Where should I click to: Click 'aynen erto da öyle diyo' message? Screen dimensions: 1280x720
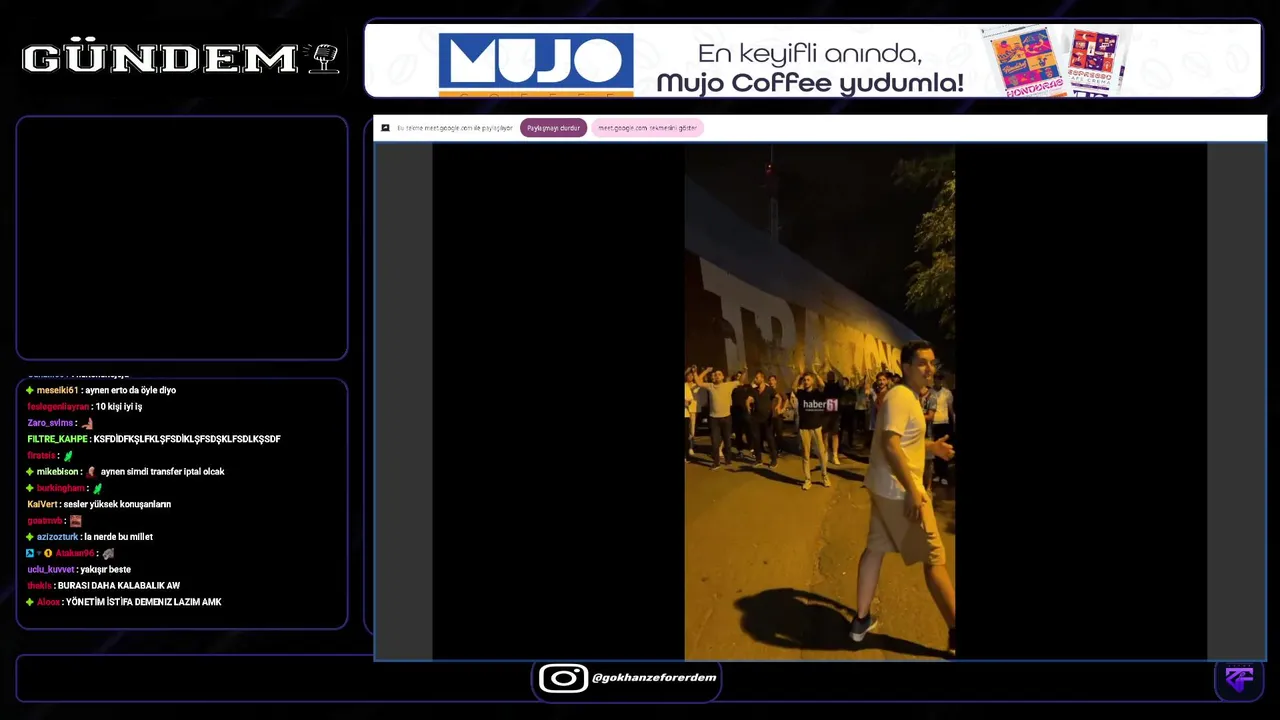pyautogui.click(x=130, y=390)
